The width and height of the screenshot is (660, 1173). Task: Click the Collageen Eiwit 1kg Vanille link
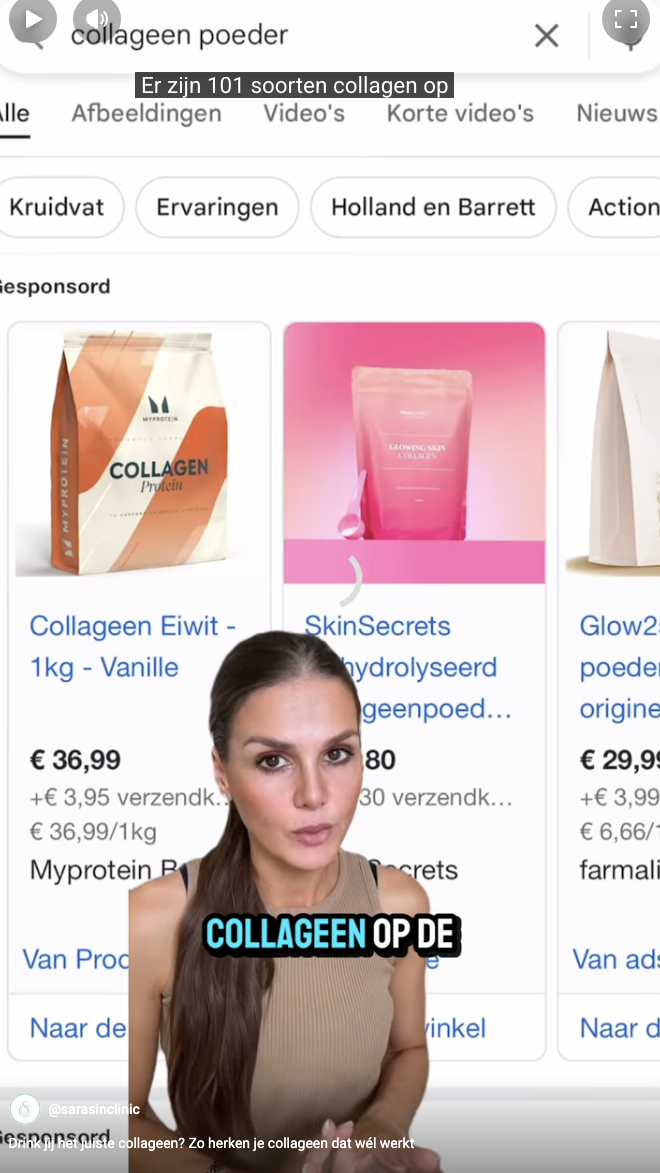[x=132, y=646]
